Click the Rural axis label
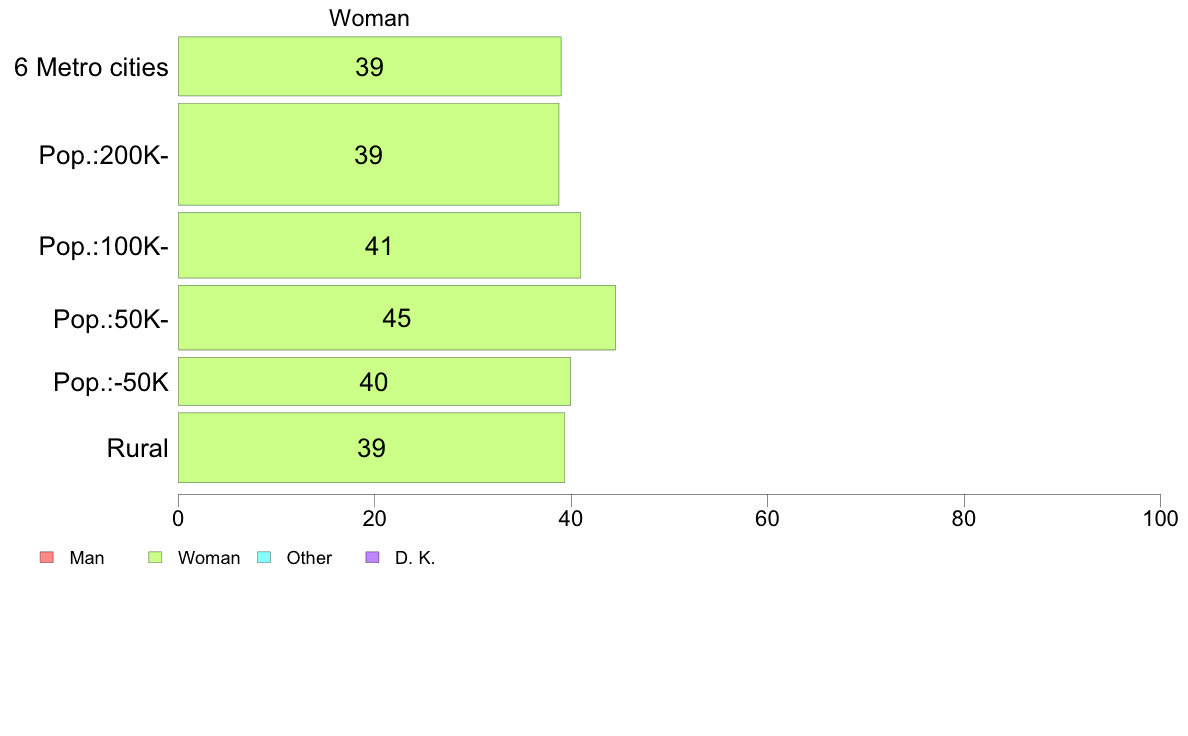The width and height of the screenshot is (1188, 736). 137,448
